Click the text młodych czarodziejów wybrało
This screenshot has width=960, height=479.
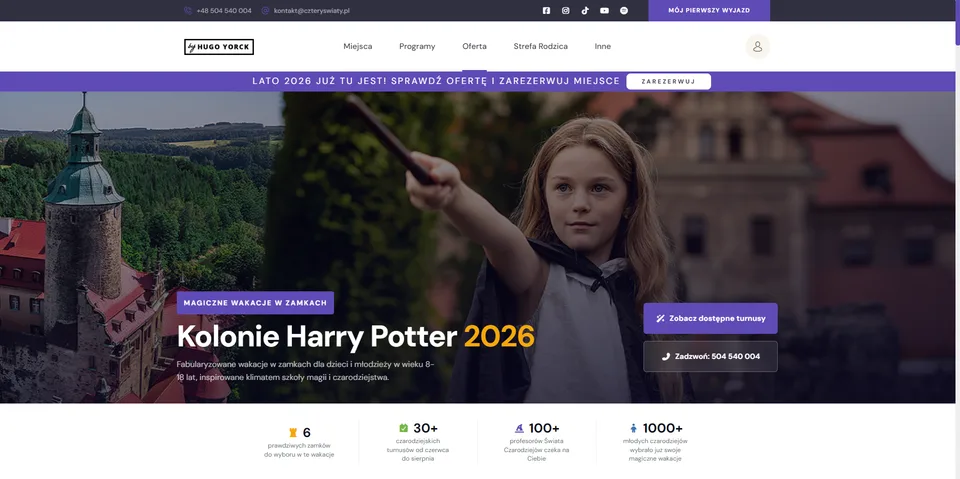coord(655,450)
